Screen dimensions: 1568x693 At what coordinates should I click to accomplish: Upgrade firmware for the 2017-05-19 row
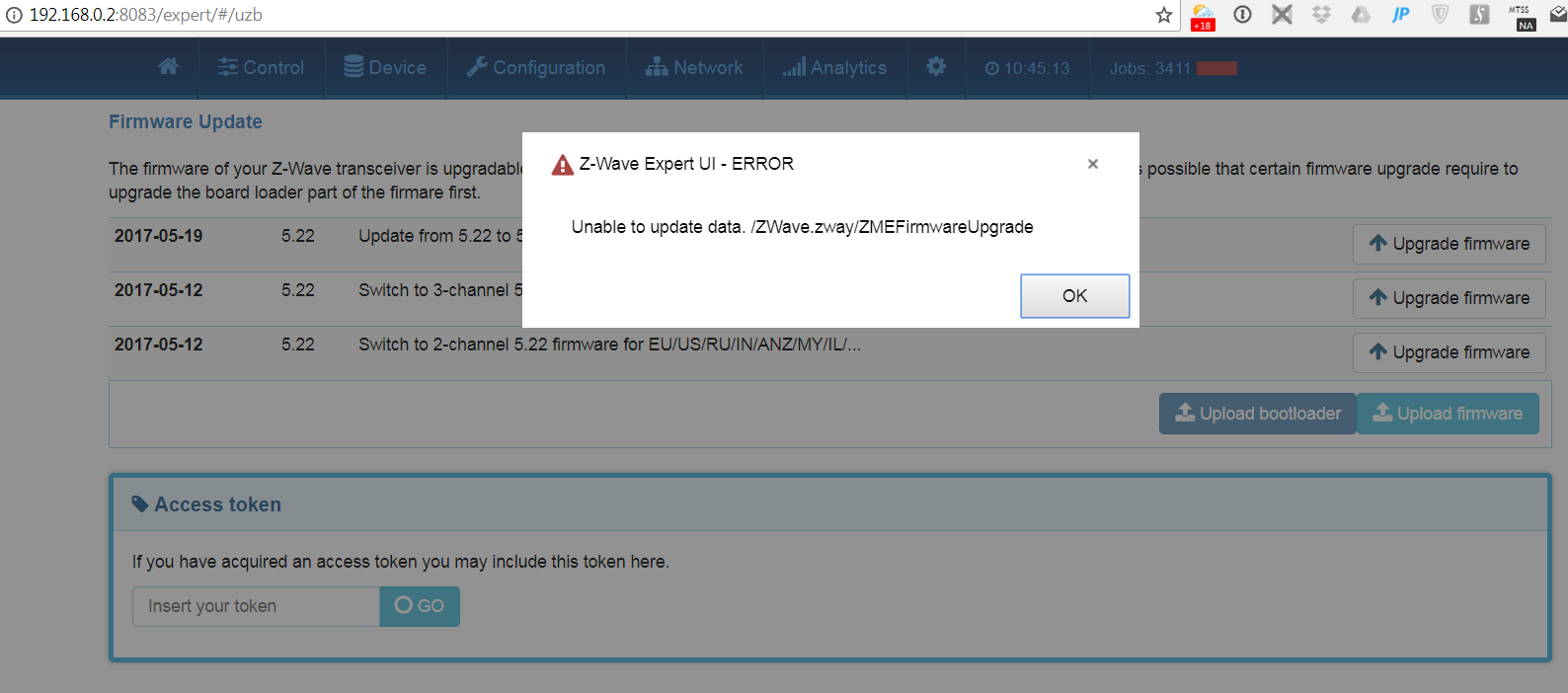[1449, 244]
